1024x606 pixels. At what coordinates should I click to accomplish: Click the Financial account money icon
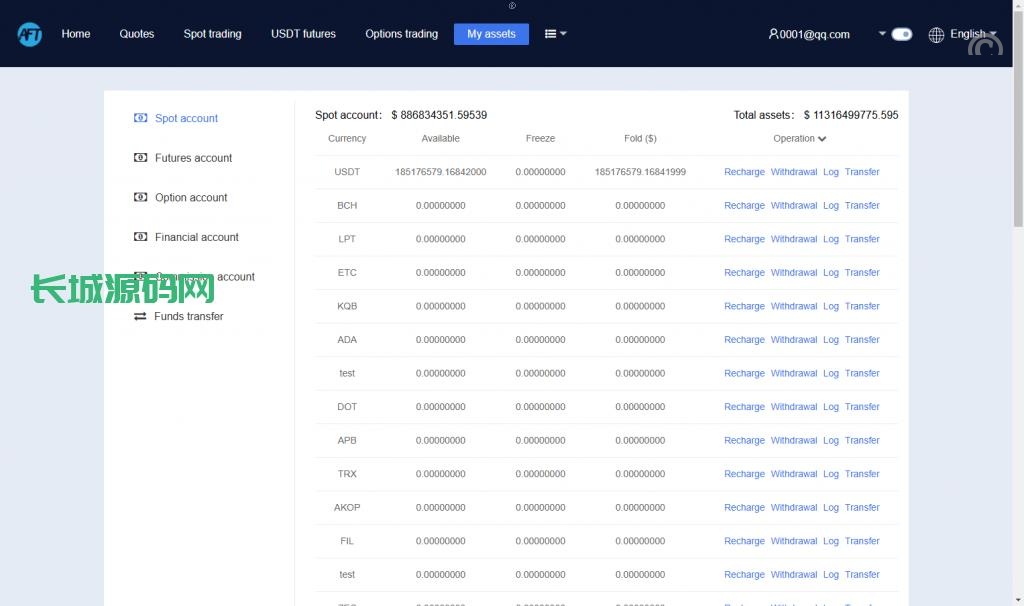point(141,237)
